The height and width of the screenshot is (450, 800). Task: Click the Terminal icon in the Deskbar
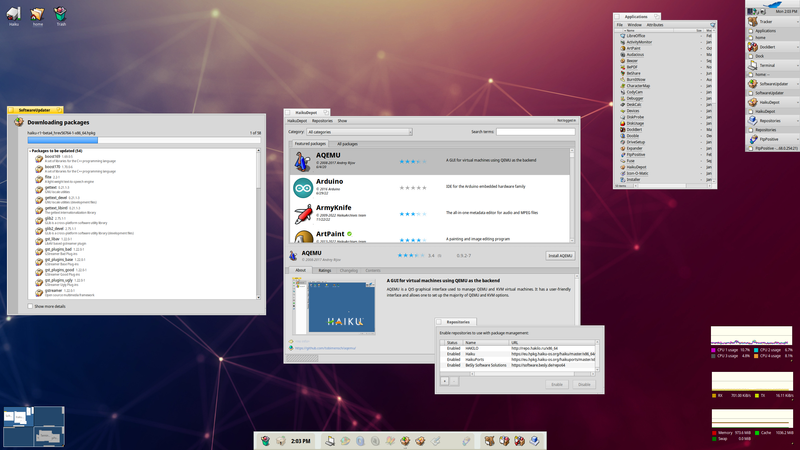751,65
